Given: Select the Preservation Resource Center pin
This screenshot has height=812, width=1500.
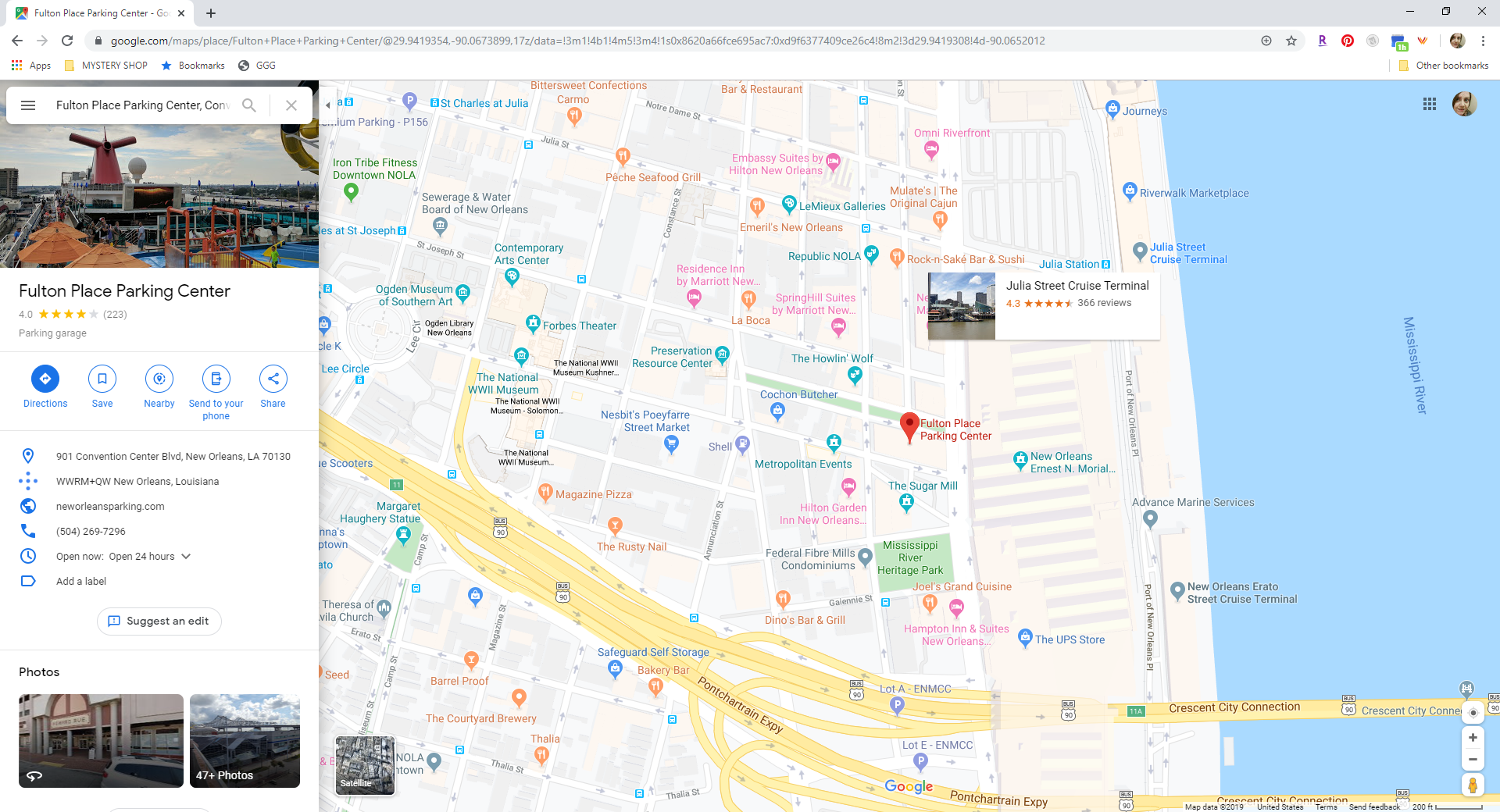Looking at the screenshot, I should [x=722, y=355].
